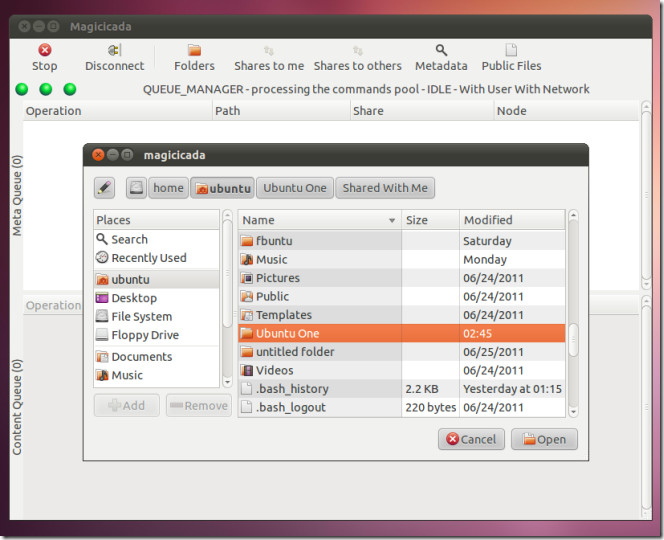Click Path column header in main window
This screenshot has height=540, width=664.
(282, 111)
